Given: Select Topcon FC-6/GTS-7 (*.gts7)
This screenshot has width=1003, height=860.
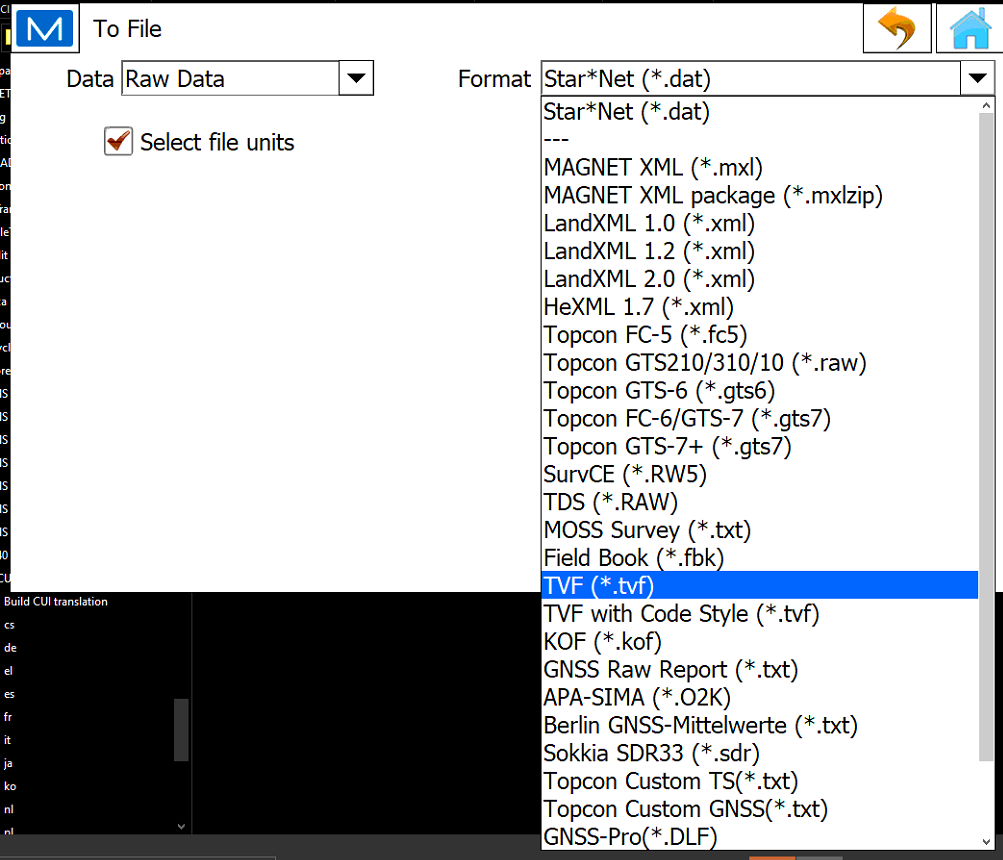Looking at the screenshot, I should 760,418.
